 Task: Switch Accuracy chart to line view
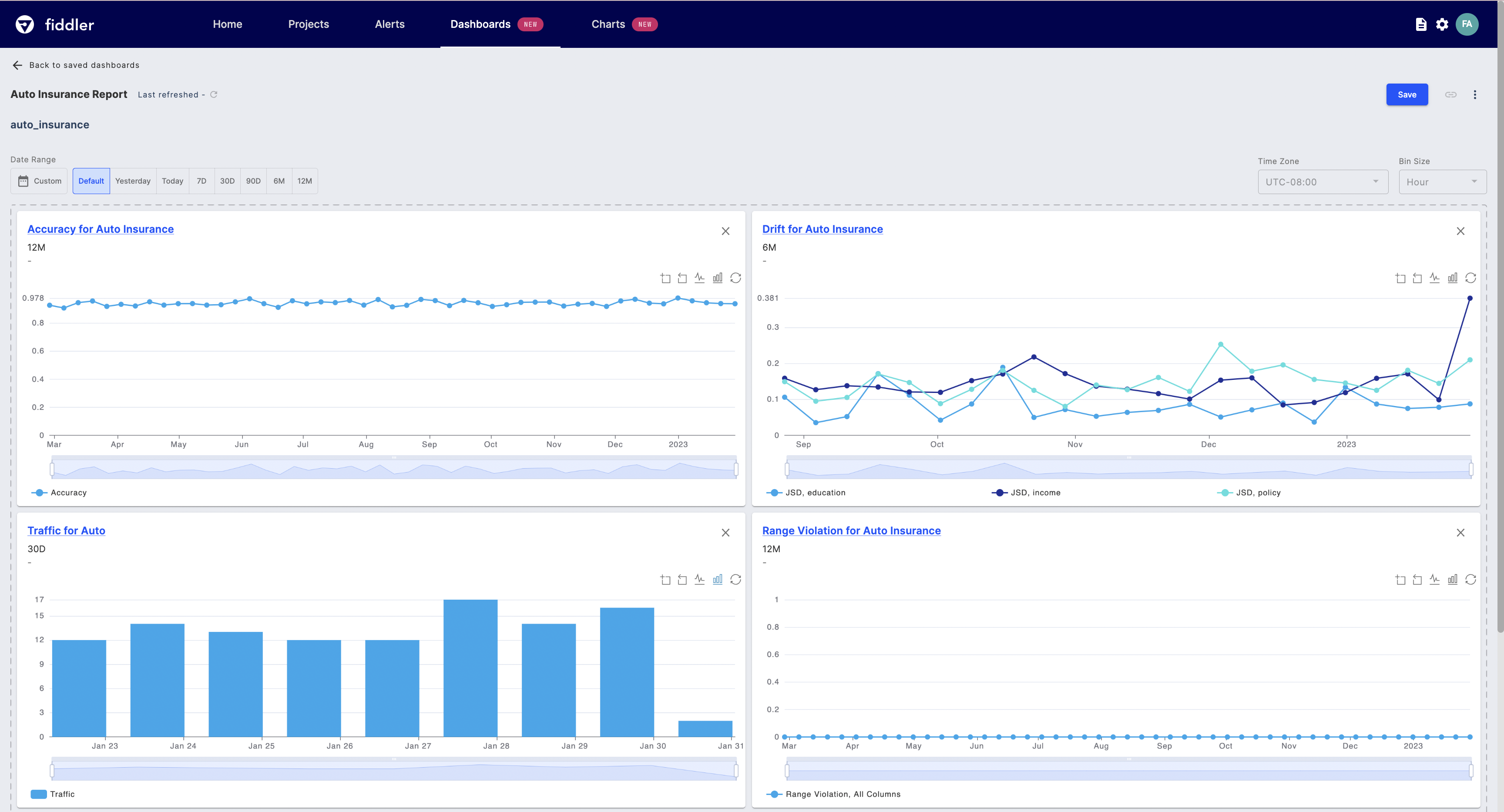click(699, 278)
